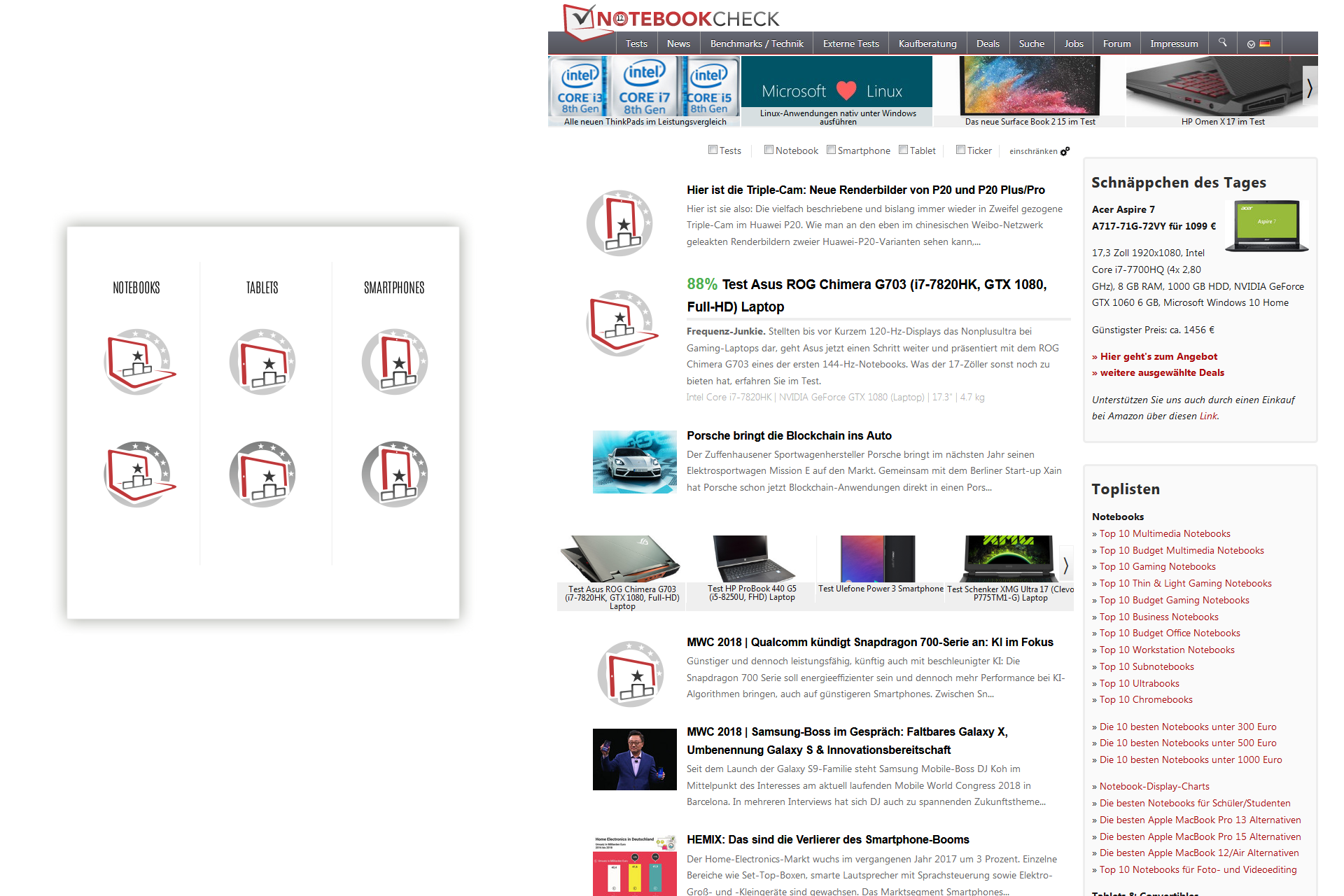
Task: Open Porsche bringt die Blockchain ins Auto headline
Action: pos(789,435)
